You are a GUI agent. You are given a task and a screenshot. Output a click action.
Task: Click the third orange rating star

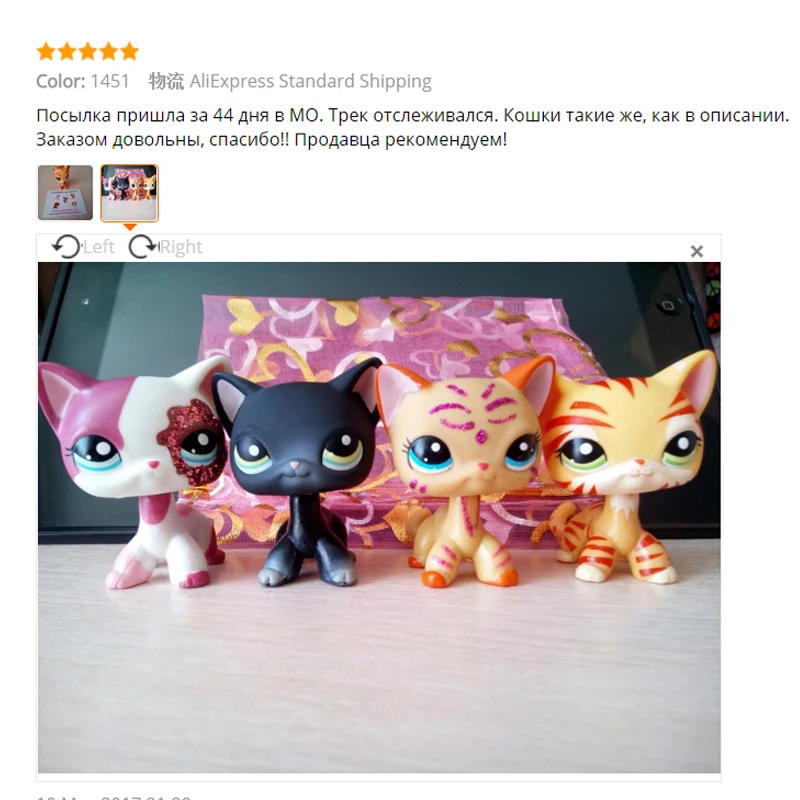click(88, 52)
